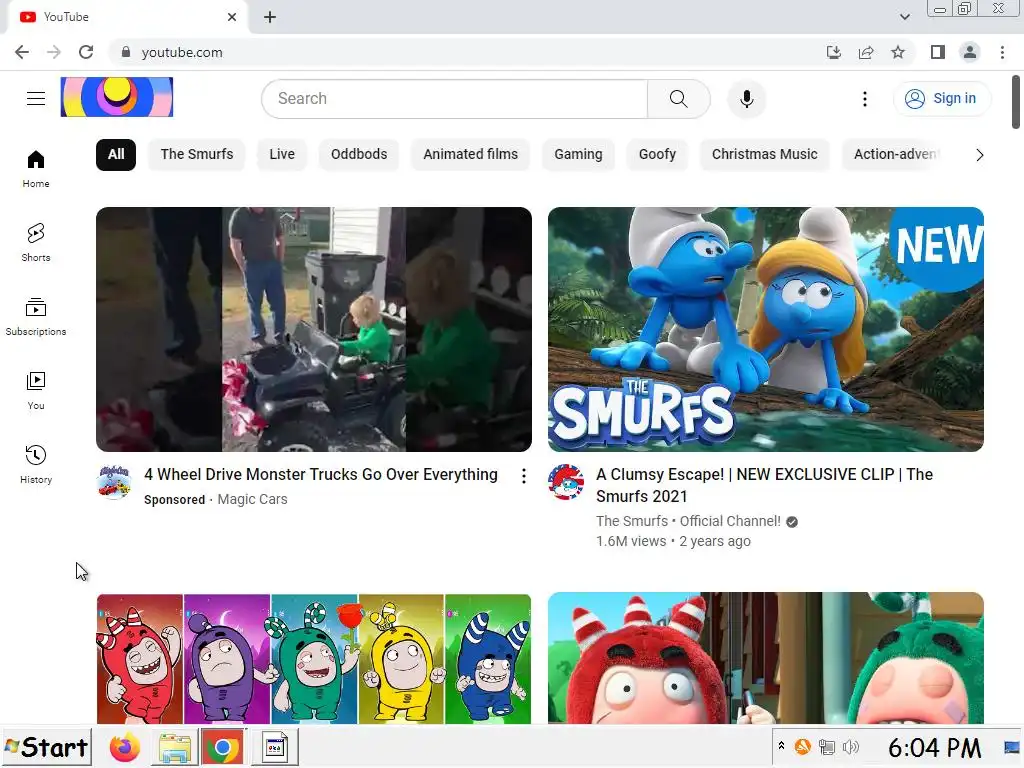This screenshot has width=1024, height=768.
Task: Open The Smurfs channel avatar
Action: [x=566, y=482]
